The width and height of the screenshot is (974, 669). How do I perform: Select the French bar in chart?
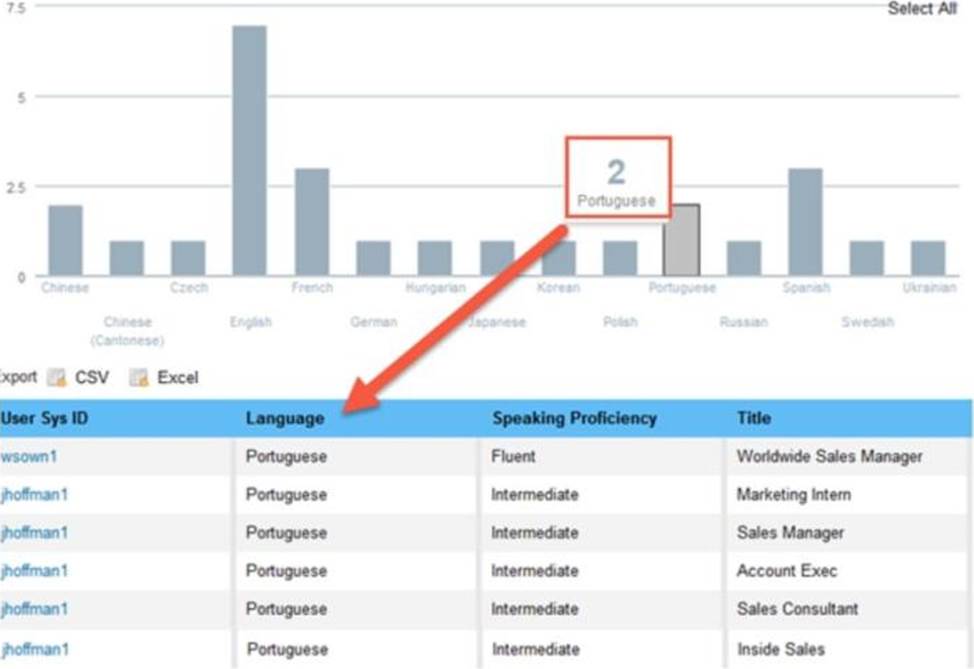[x=312, y=222]
